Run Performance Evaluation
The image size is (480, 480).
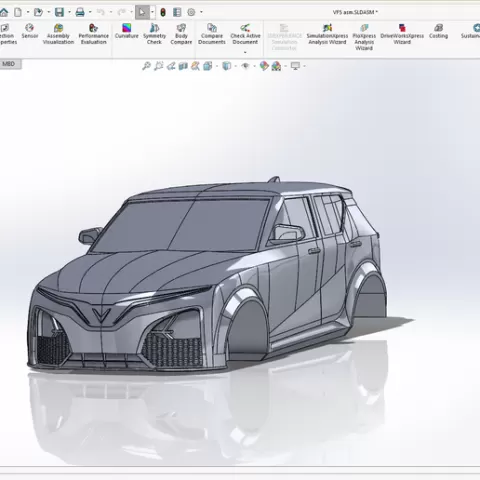94,34
